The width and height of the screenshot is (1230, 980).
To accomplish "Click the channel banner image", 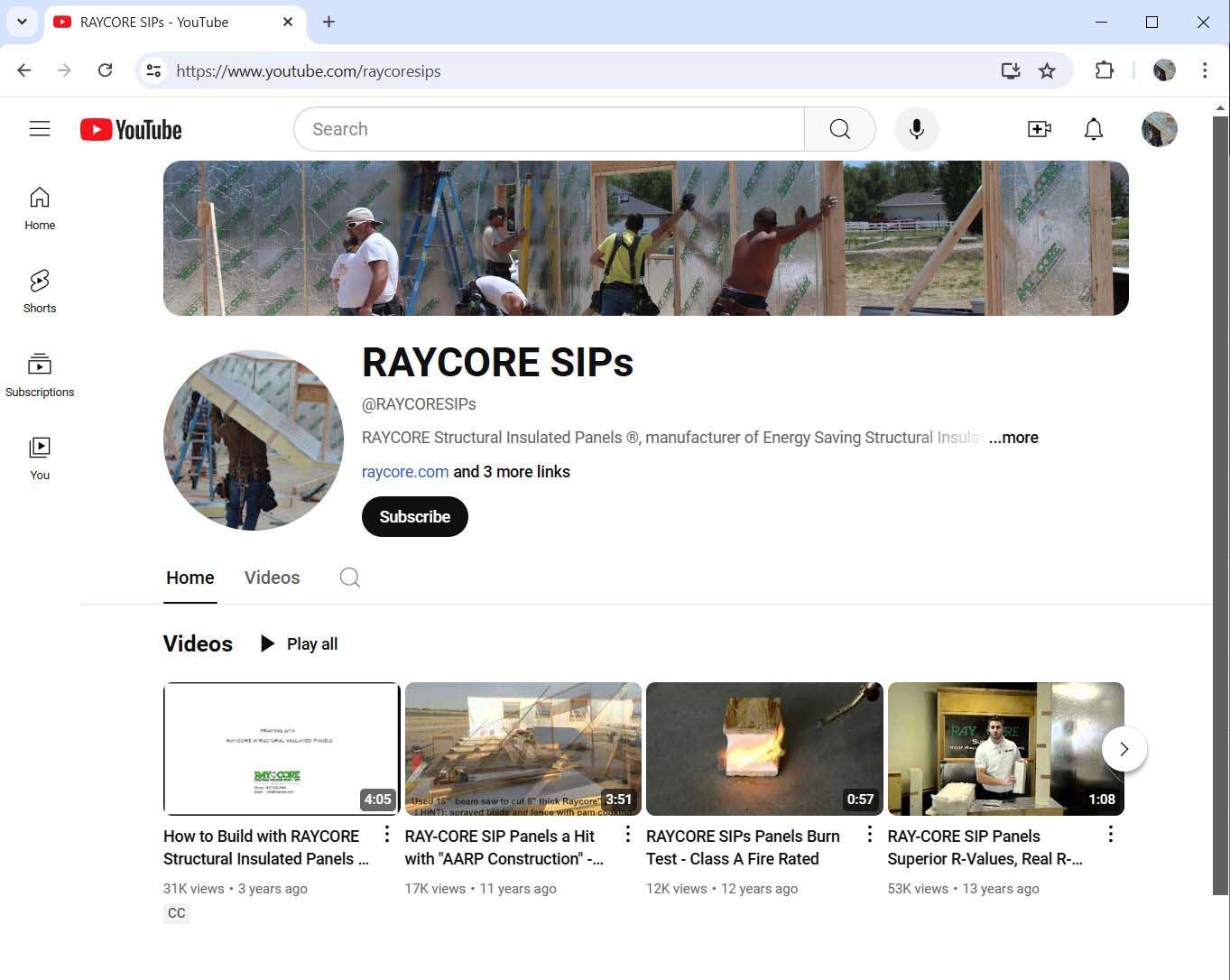I will pyautogui.click(x=646, y=238).
